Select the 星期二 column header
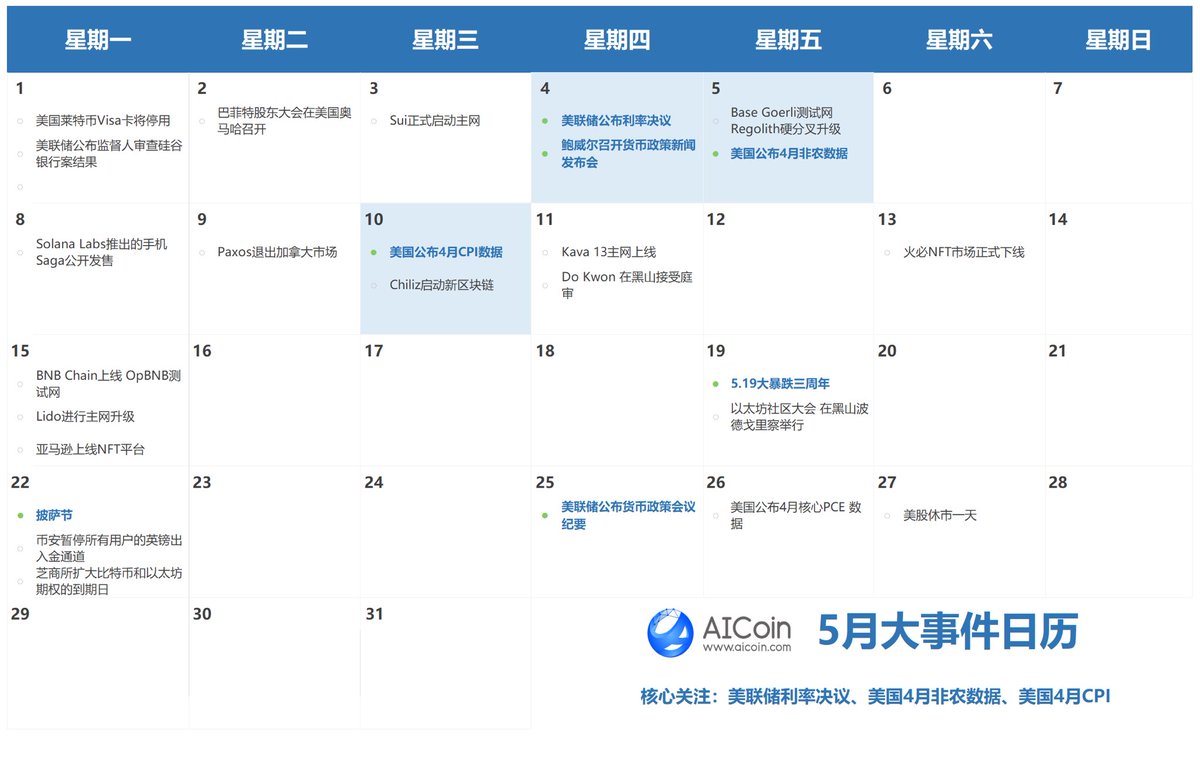This screenshot has height=758, width=1200. point(274,40)
